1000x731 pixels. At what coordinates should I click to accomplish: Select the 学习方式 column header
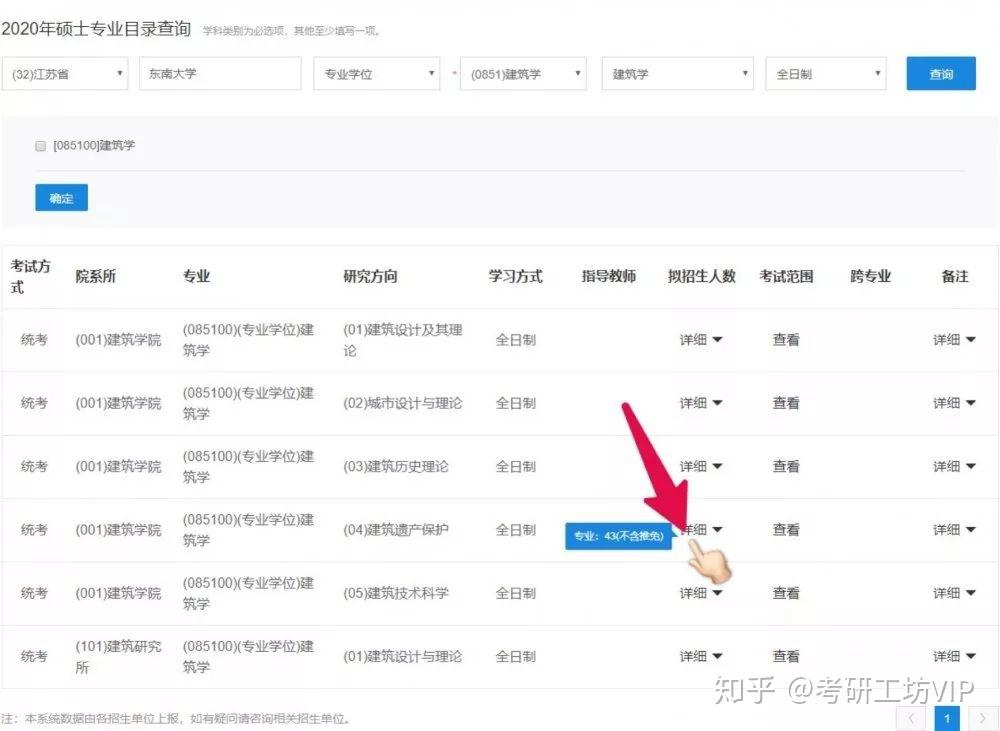[515, 276]
